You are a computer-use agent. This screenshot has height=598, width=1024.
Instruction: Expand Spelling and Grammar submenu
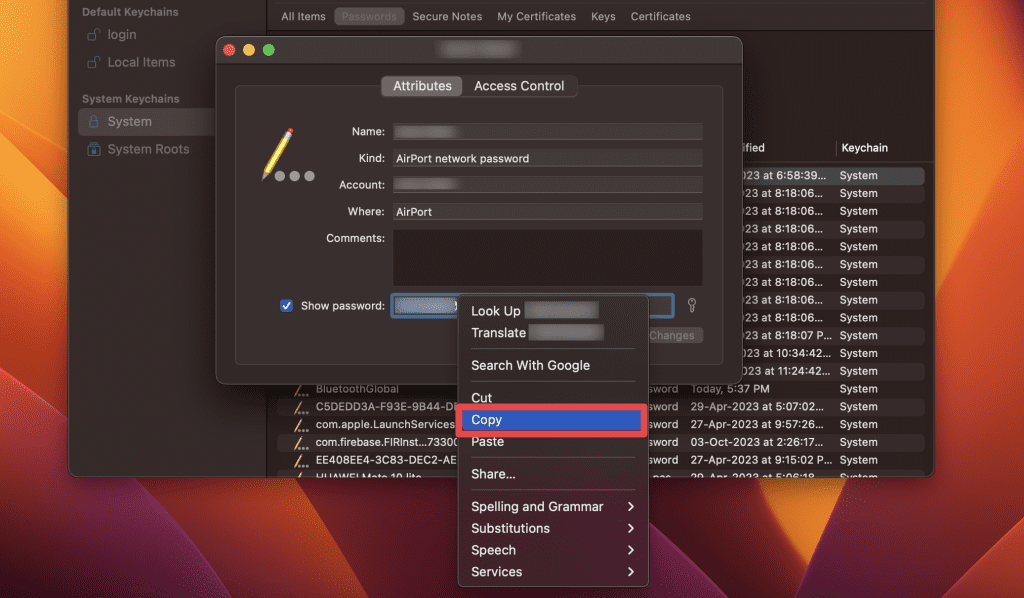click(552, 507)
